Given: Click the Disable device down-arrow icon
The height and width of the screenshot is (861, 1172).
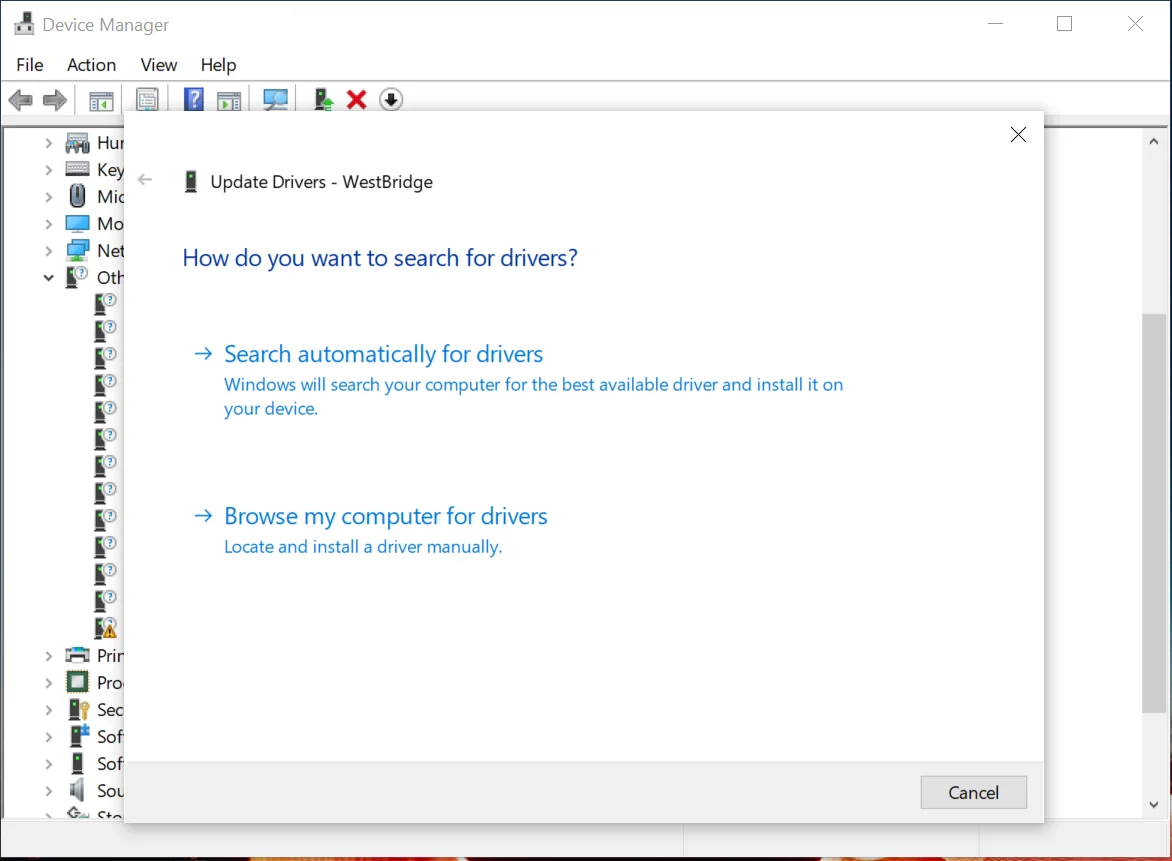Looking at the screenshot, I should click(x=391, y=99).
